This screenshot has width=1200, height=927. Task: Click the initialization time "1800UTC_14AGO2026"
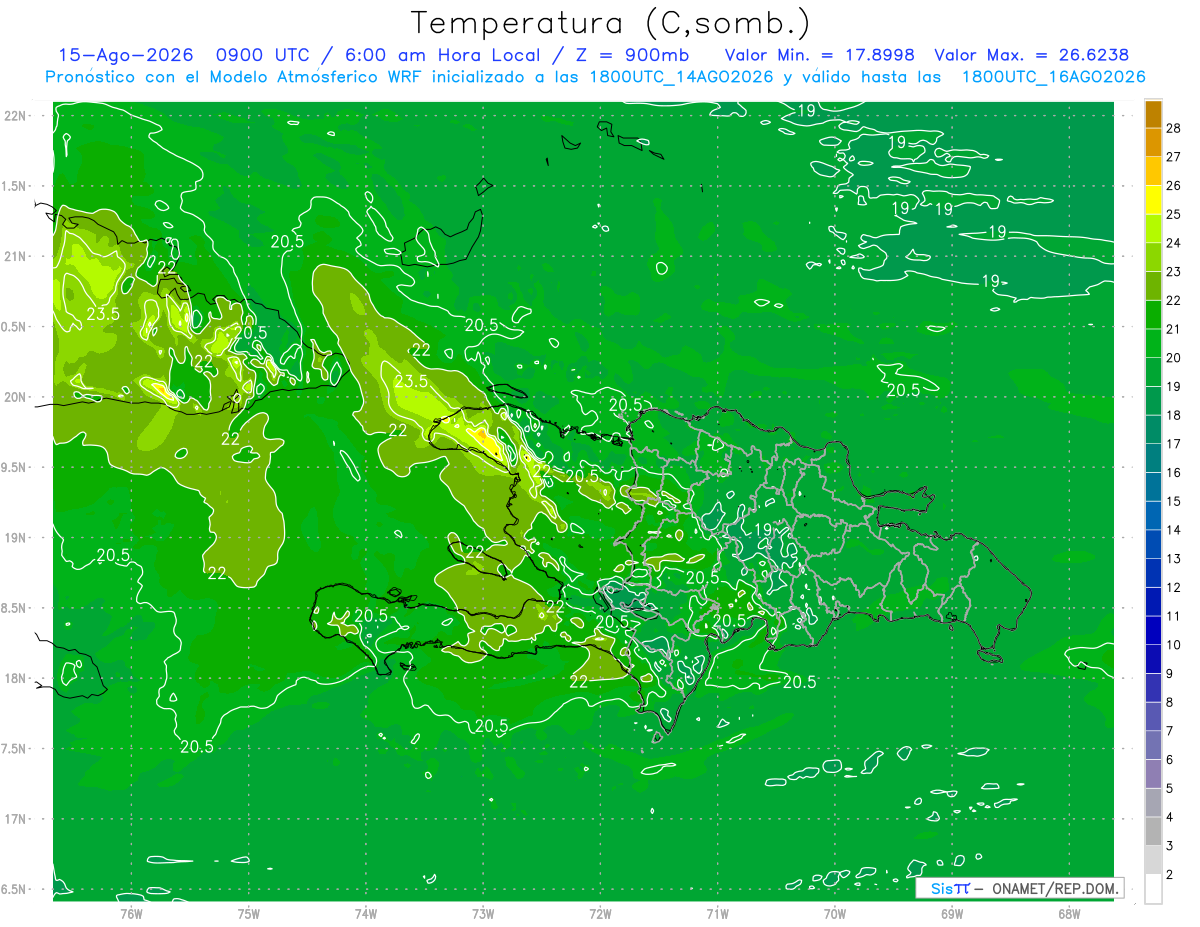click(x=682, y=77)
